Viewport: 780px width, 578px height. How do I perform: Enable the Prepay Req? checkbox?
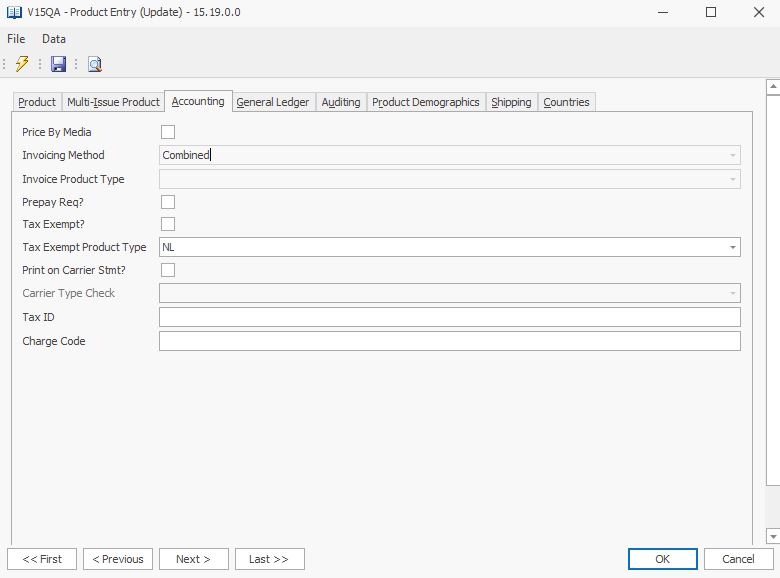pyautogui.click(x=168, y=202)
